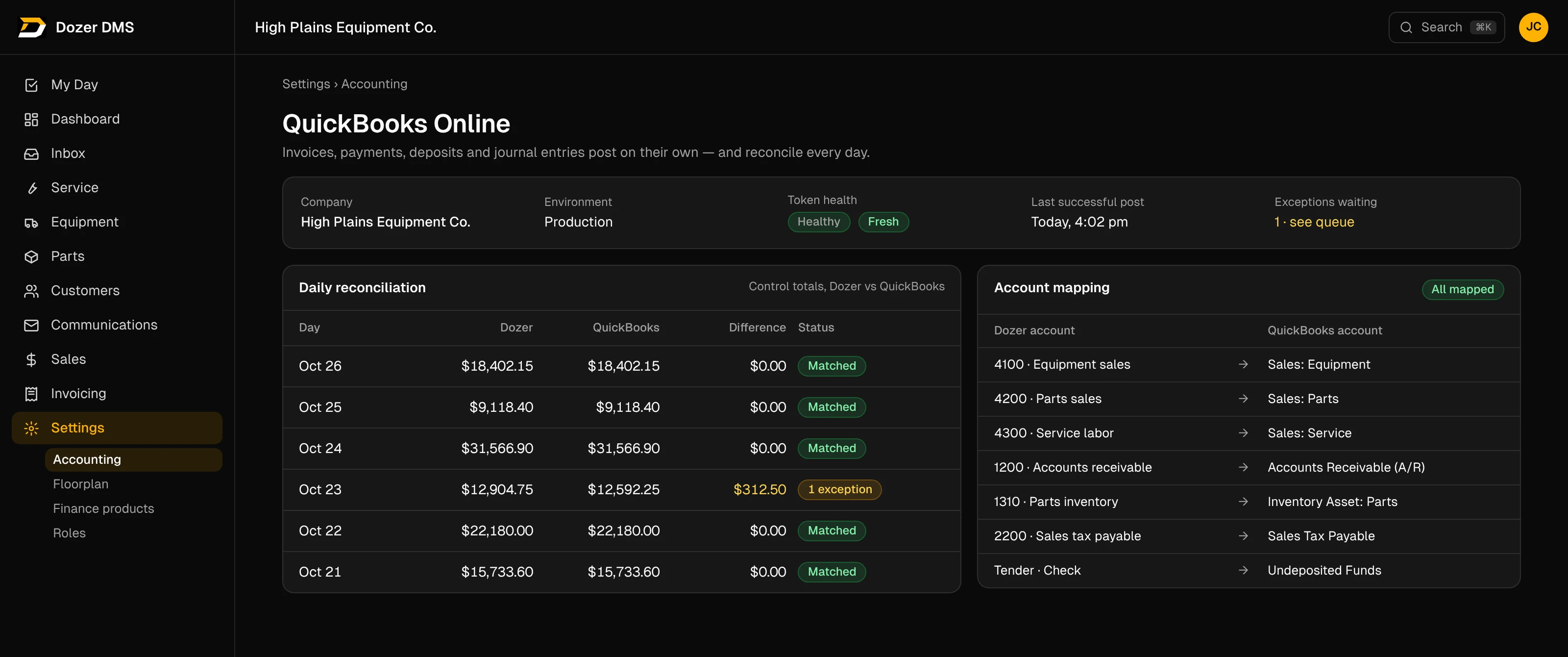The image size is (1568, 657).
Task: Focus the Search field in header
Action: (x=1446, y=27)
